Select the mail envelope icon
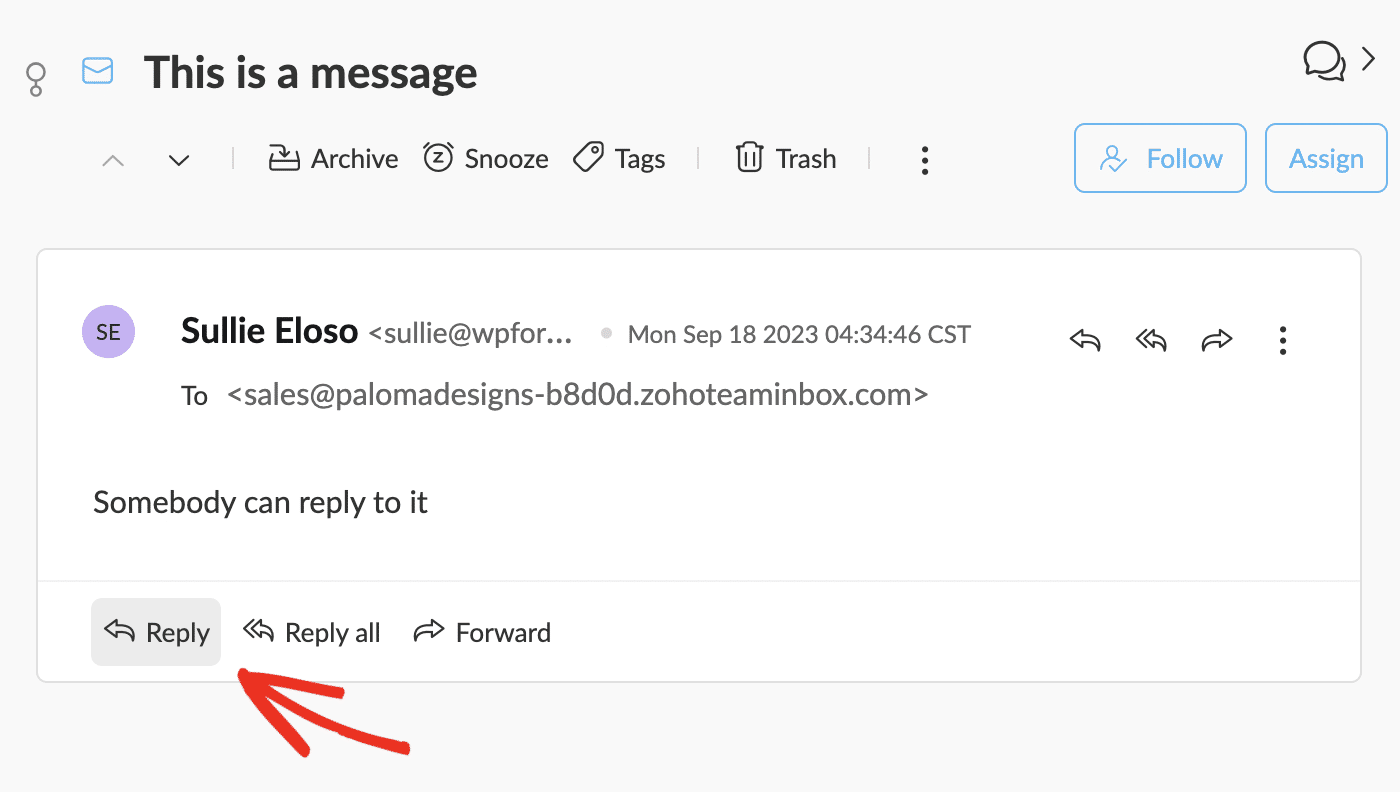 pos(97,71)
